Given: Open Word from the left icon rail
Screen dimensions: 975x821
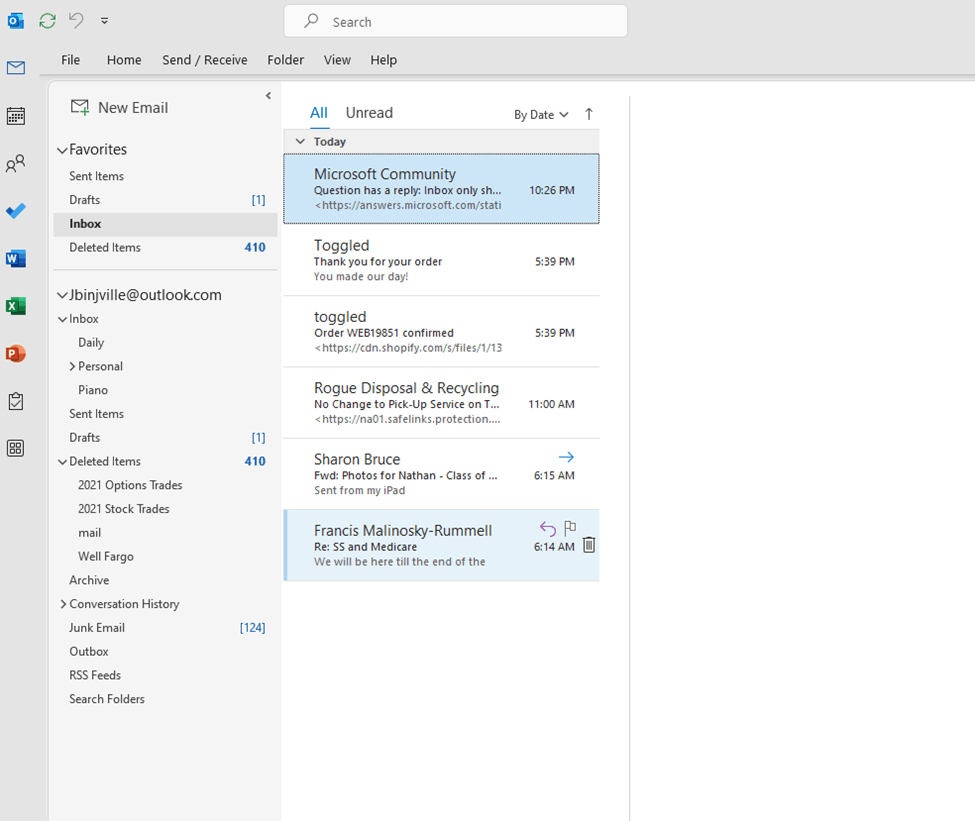Looking at the screenshot, I should coord(15,258).
